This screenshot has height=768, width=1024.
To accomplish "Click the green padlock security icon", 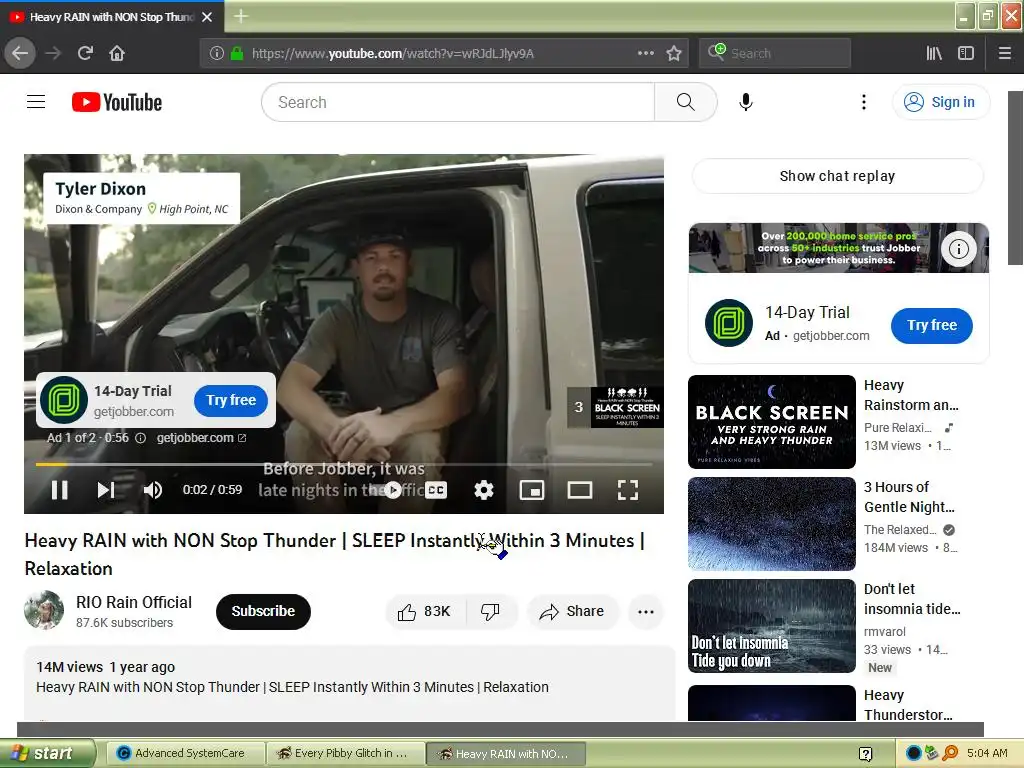I will [x=237, y=54].
